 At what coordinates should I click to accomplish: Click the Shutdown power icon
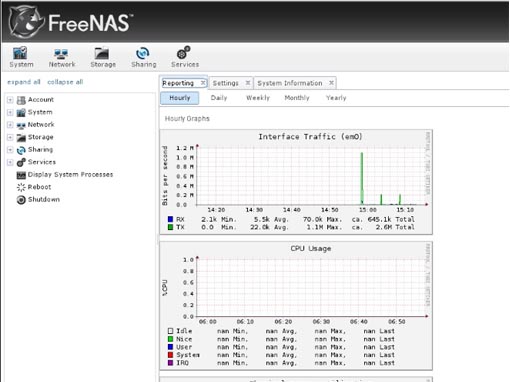pos(21,200)
